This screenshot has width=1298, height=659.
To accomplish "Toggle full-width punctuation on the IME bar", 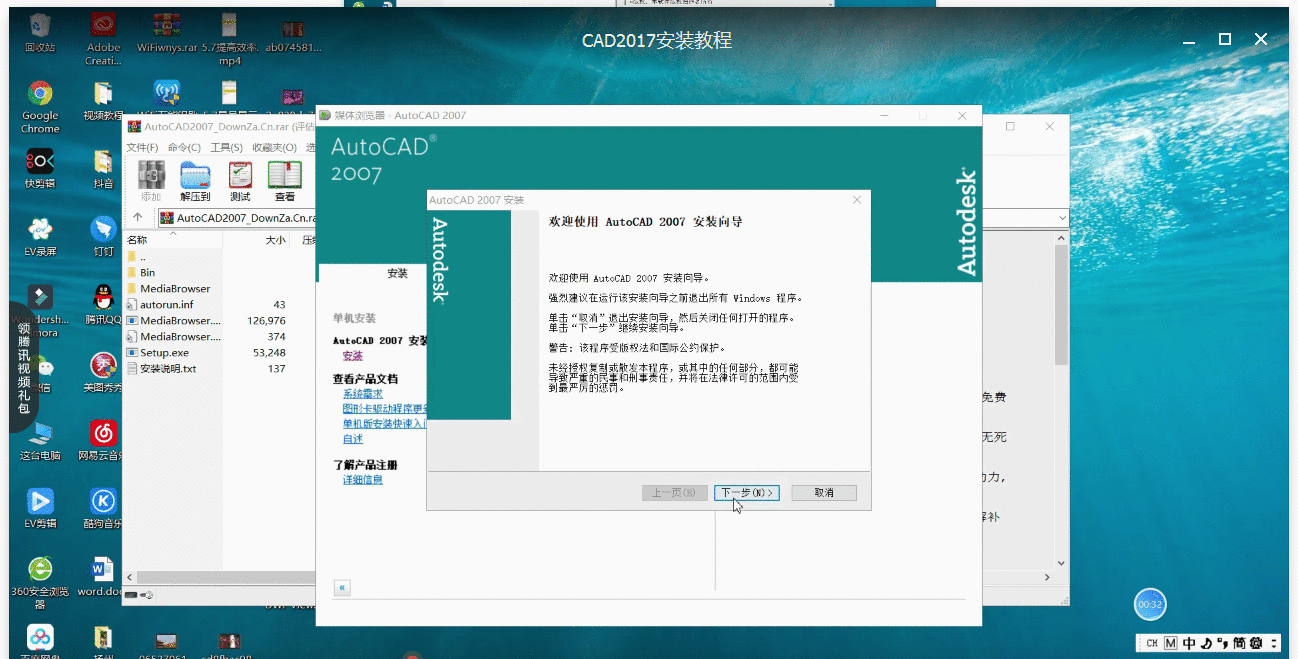I will tap(1222, 643).
